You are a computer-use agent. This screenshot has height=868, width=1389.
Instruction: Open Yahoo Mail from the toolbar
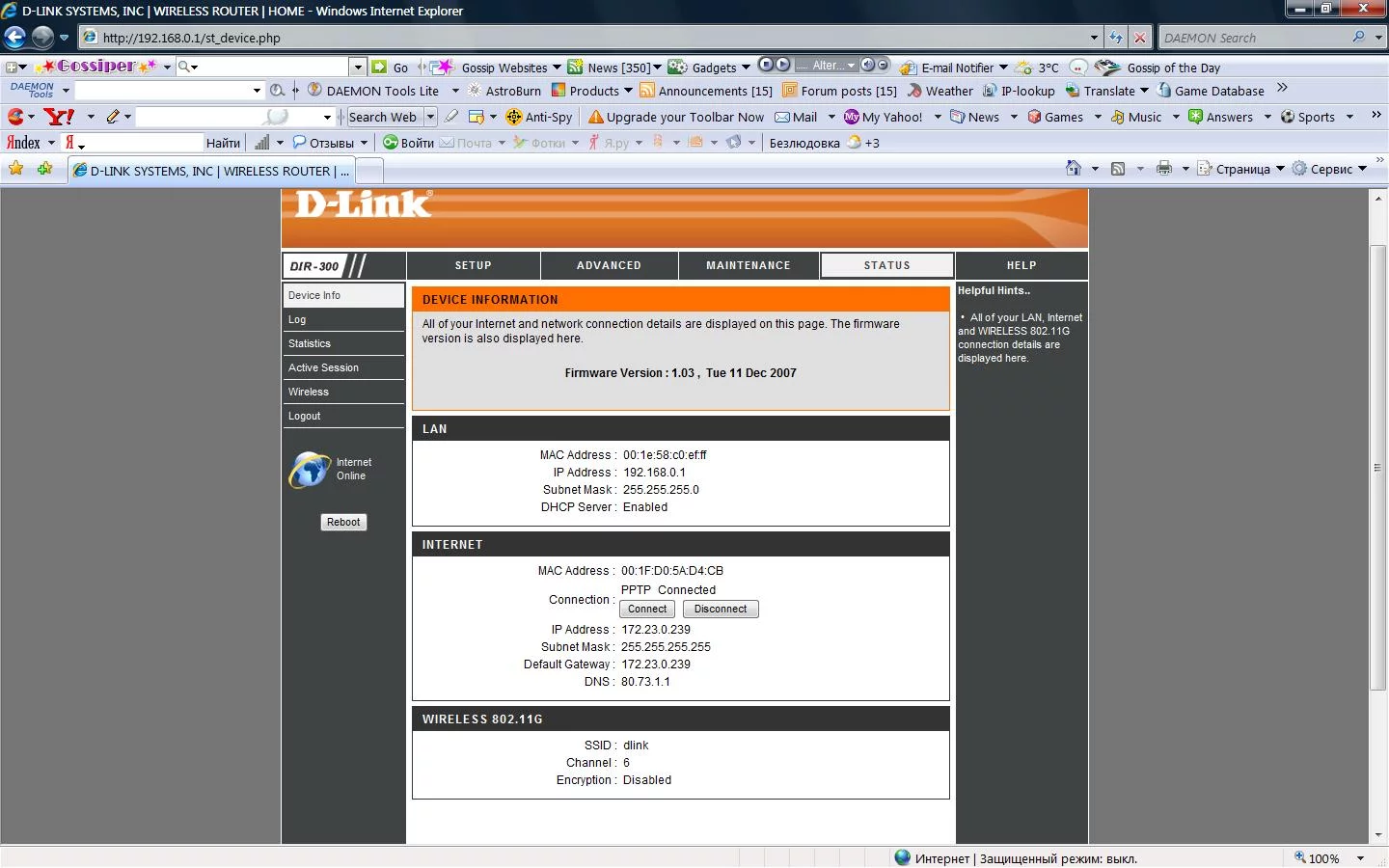(797, 117)
